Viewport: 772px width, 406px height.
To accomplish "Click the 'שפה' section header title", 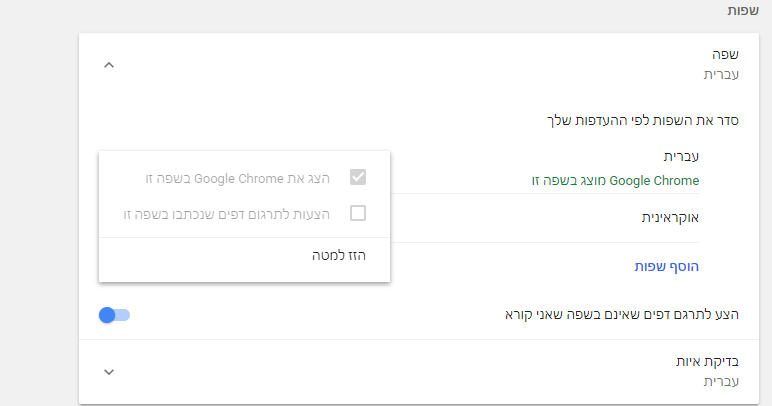I will (x=685, y=56).
